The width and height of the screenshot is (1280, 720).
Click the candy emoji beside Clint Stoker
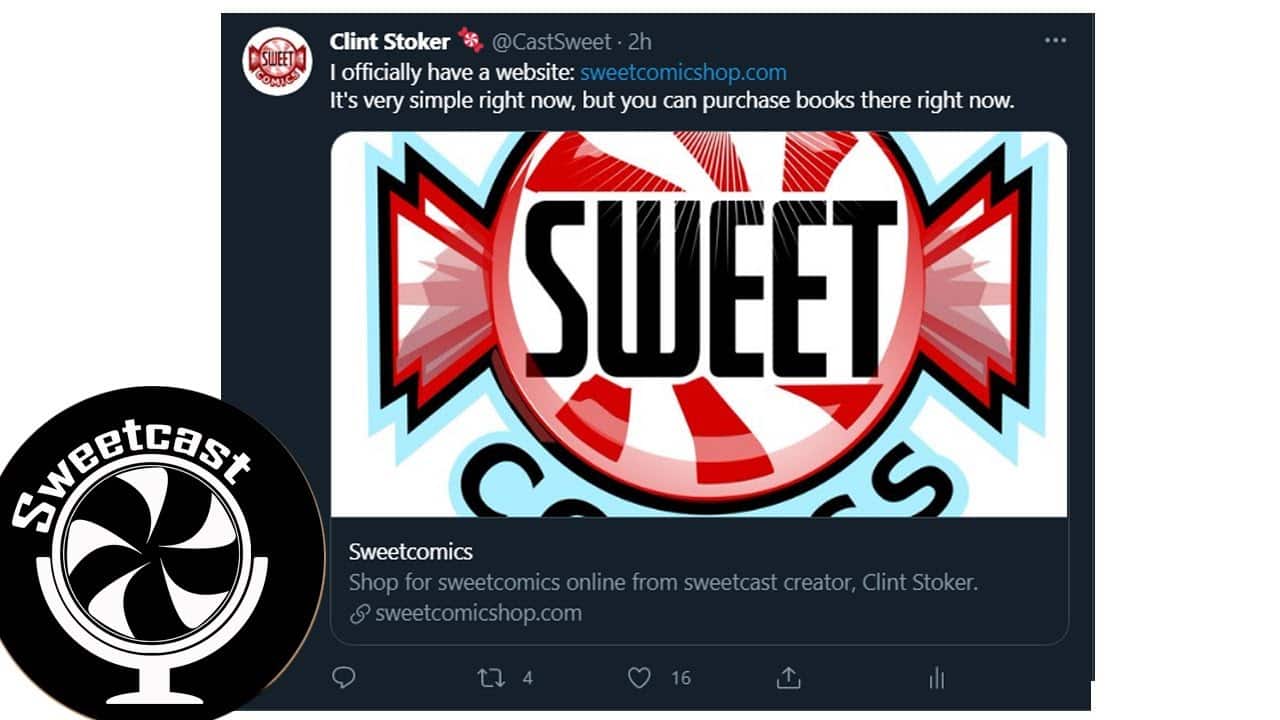(470, 41)
